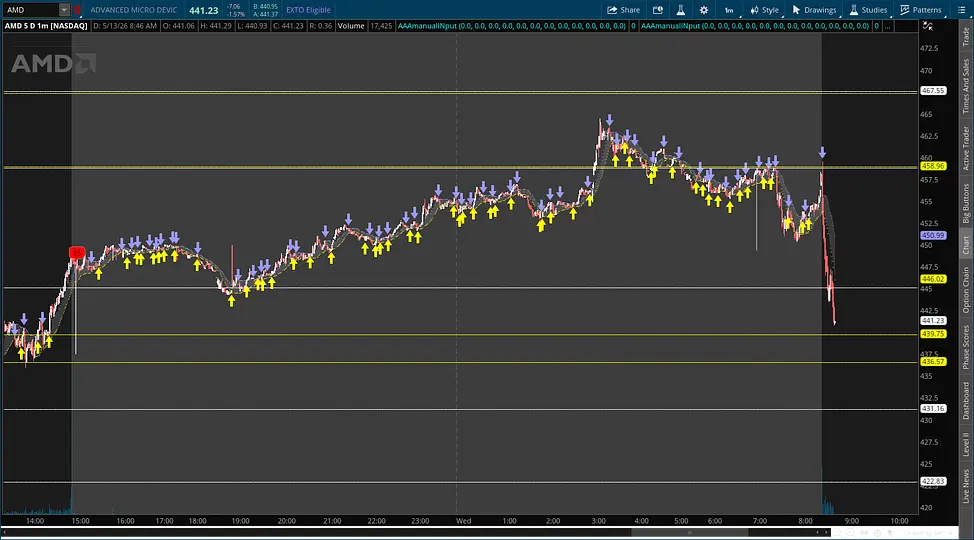Click the scrollbar right arrow
The image size is (974, 540).
pyautogui.click(x=826, y=533)
